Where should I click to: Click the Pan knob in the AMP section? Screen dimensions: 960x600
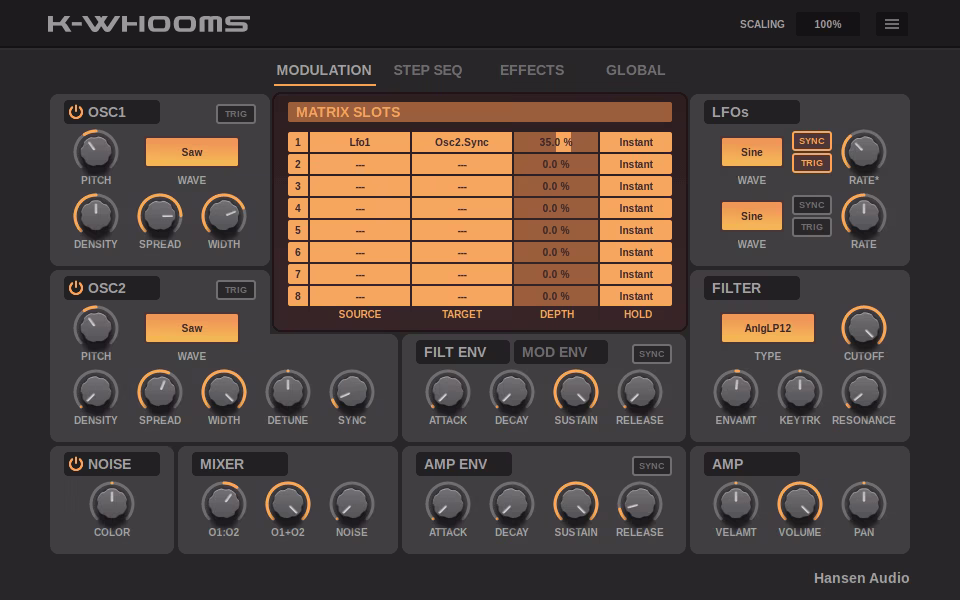click(864, 504)
